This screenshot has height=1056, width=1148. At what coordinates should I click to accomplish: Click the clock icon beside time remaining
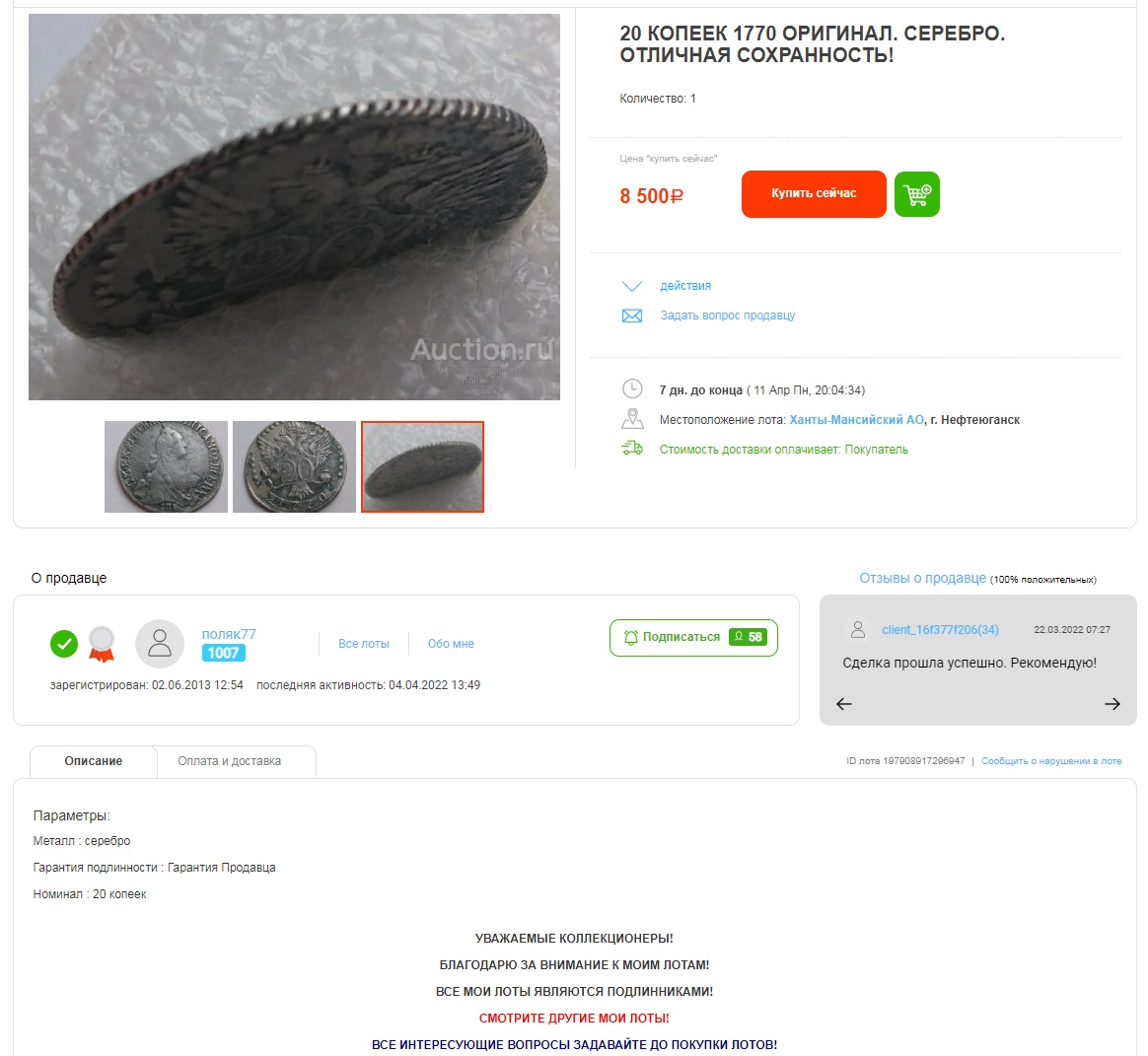point(632,388)
